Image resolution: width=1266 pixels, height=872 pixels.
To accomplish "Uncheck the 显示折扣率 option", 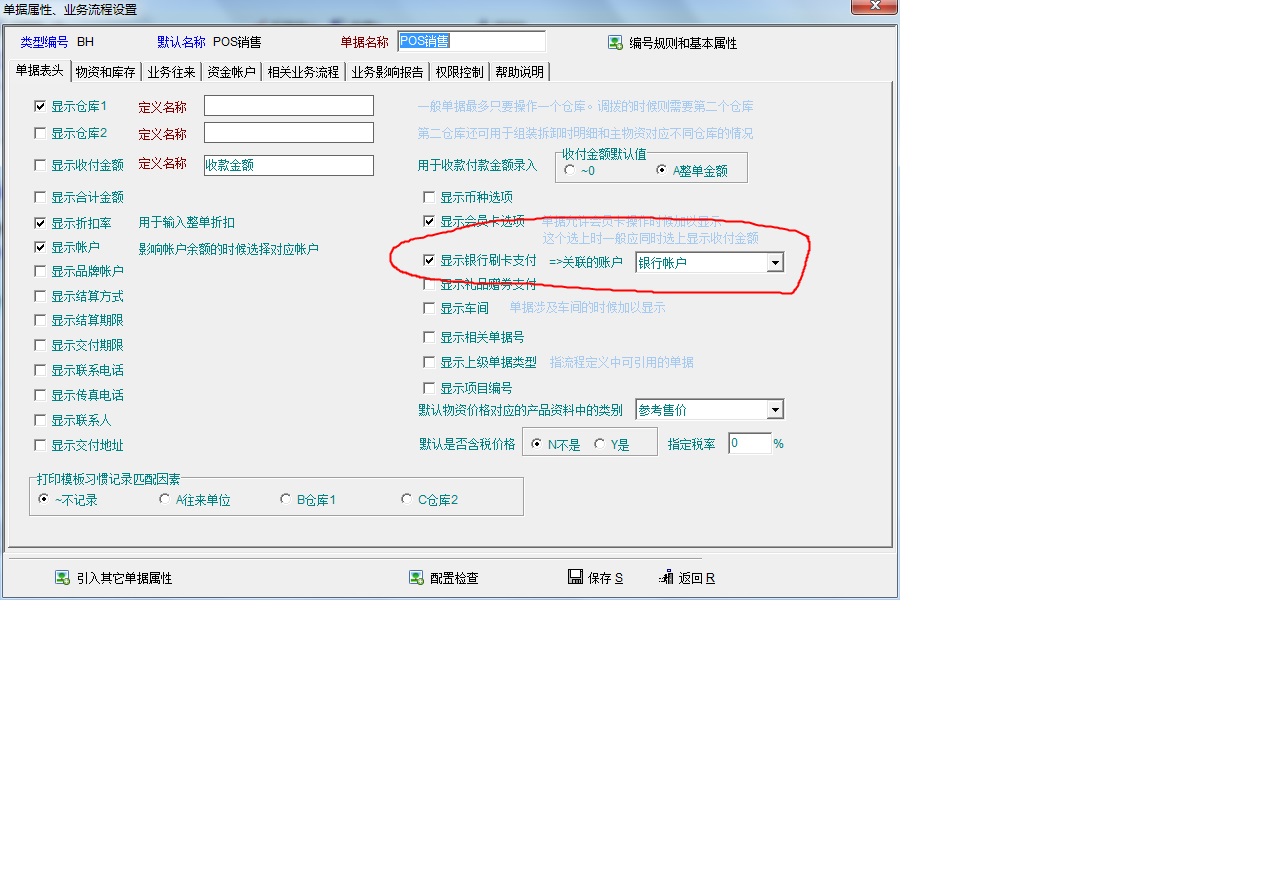I will [40, 223].
